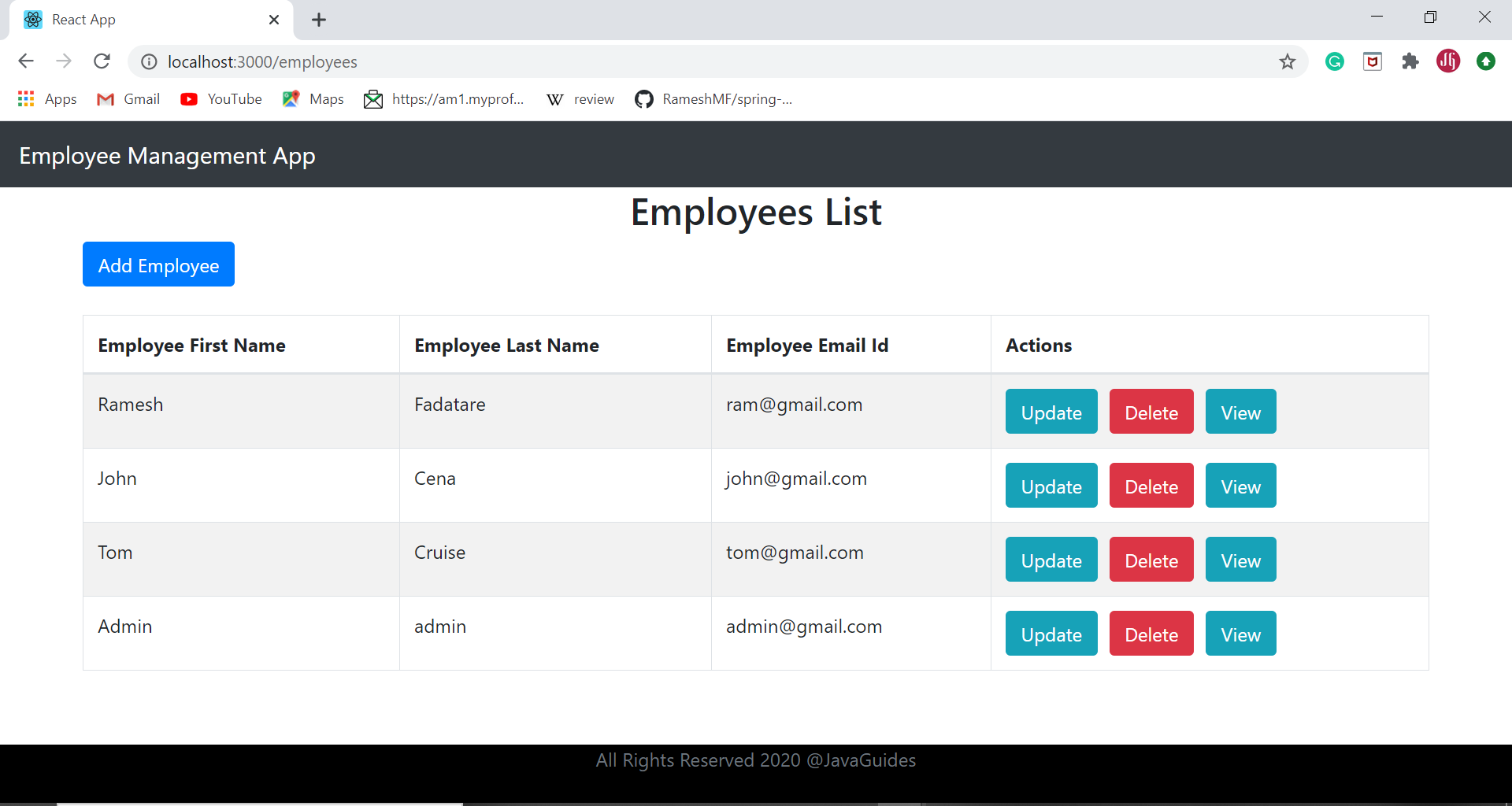1512x806 pixels.
Task: Delete the Tom employee row
Action: tap(1151, 560)
